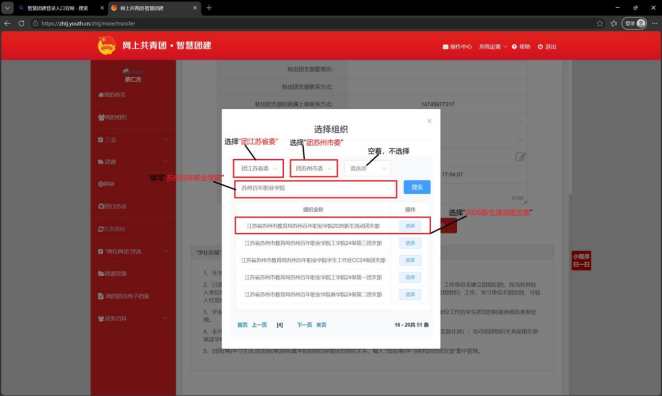Click the browser address bar URL
Screen dimensions: 662x396
pyautogui.click(x=88, y=24)
